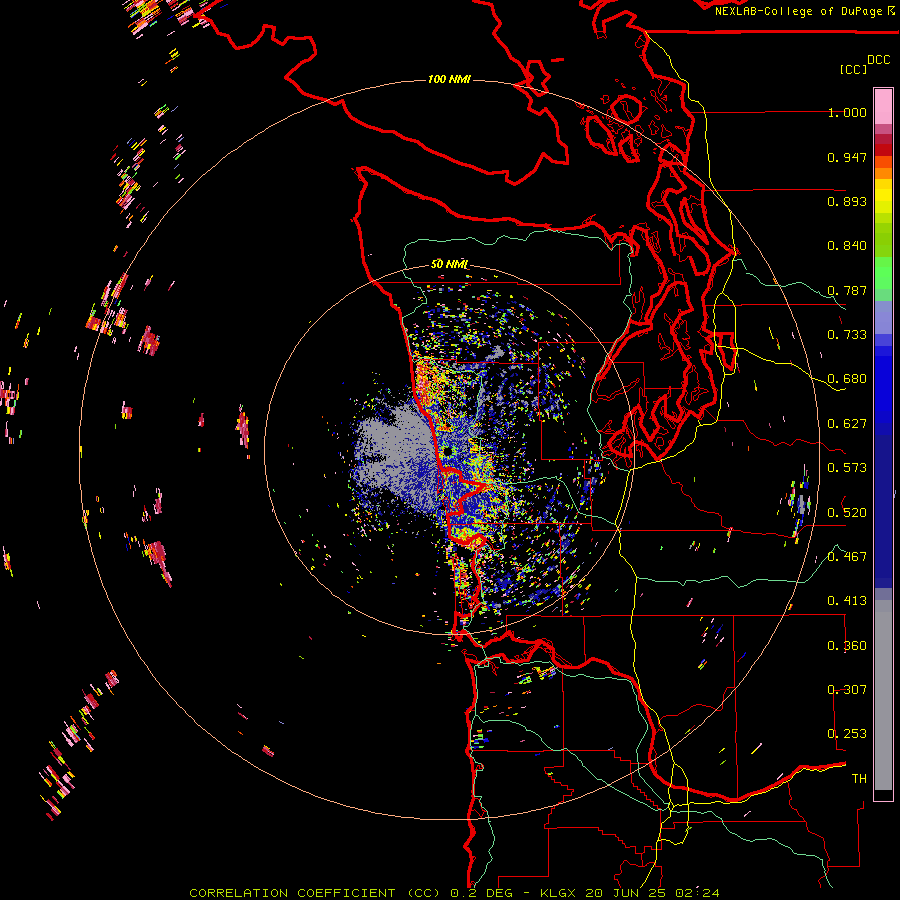Click the 0.627 legend value
This screenshot has width=900, height=900.
click(x=847, y=424)
